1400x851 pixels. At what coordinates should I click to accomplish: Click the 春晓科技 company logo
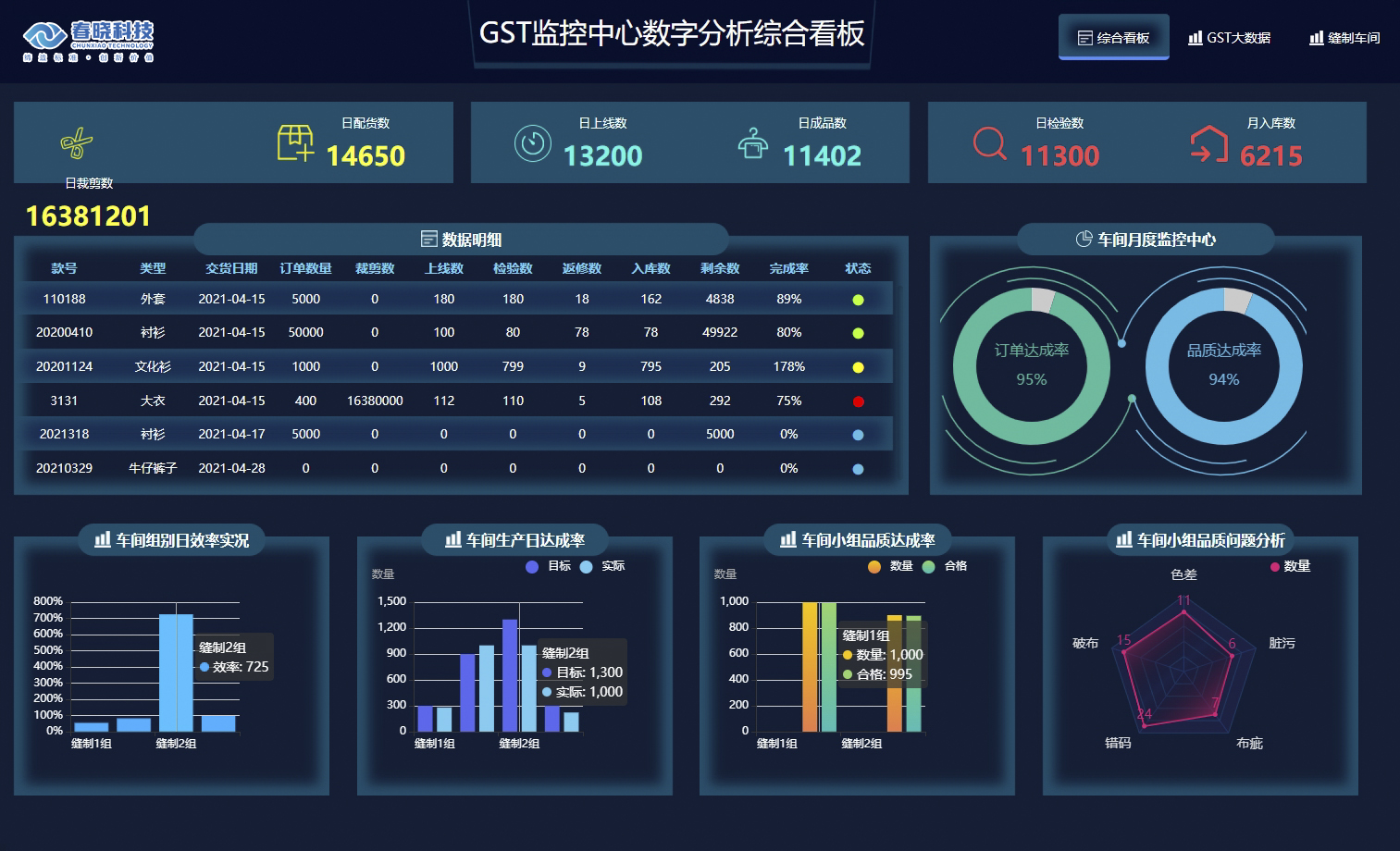pos(89,41)
